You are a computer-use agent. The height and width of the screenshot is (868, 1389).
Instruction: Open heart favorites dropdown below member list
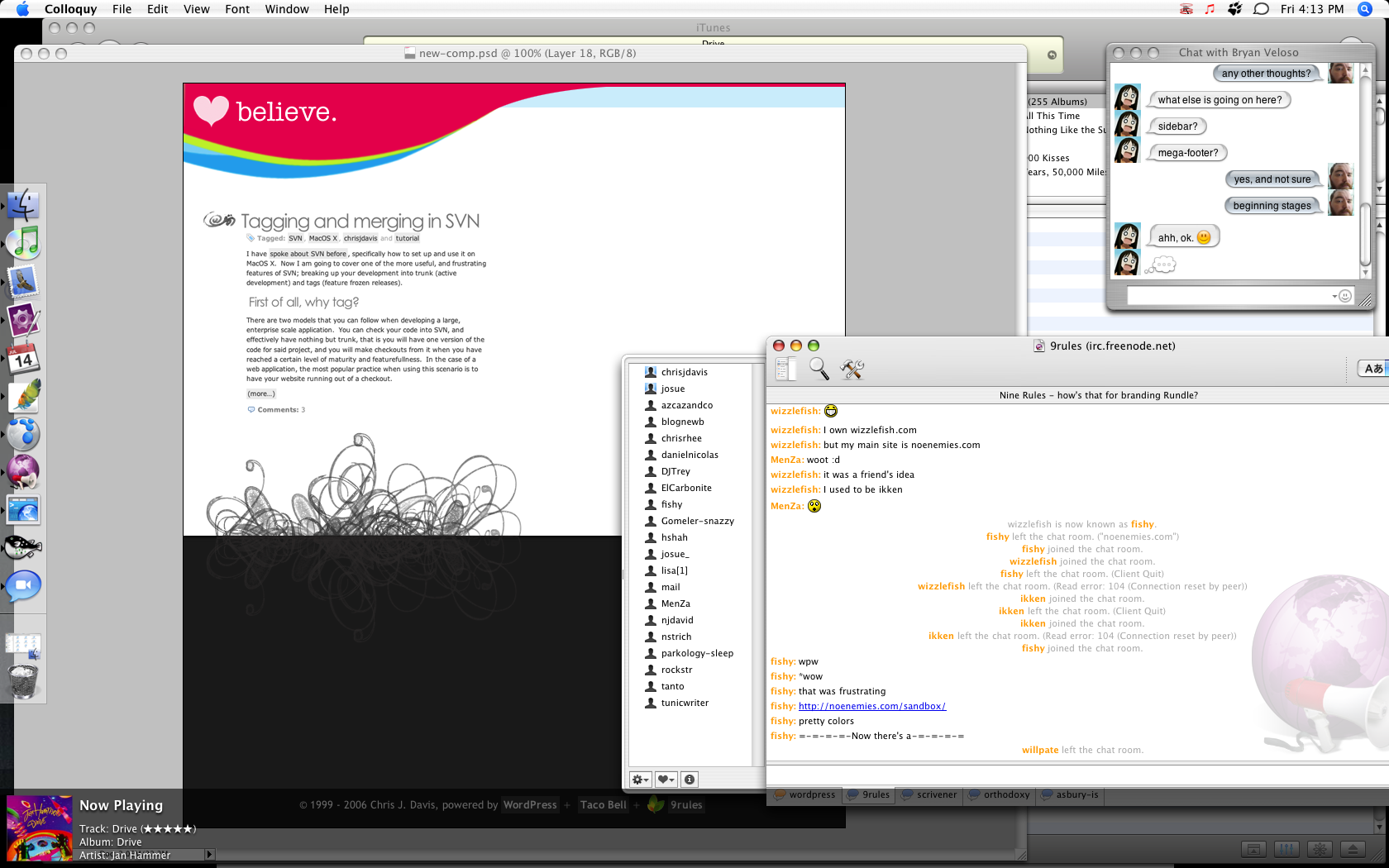click(666, 779)
